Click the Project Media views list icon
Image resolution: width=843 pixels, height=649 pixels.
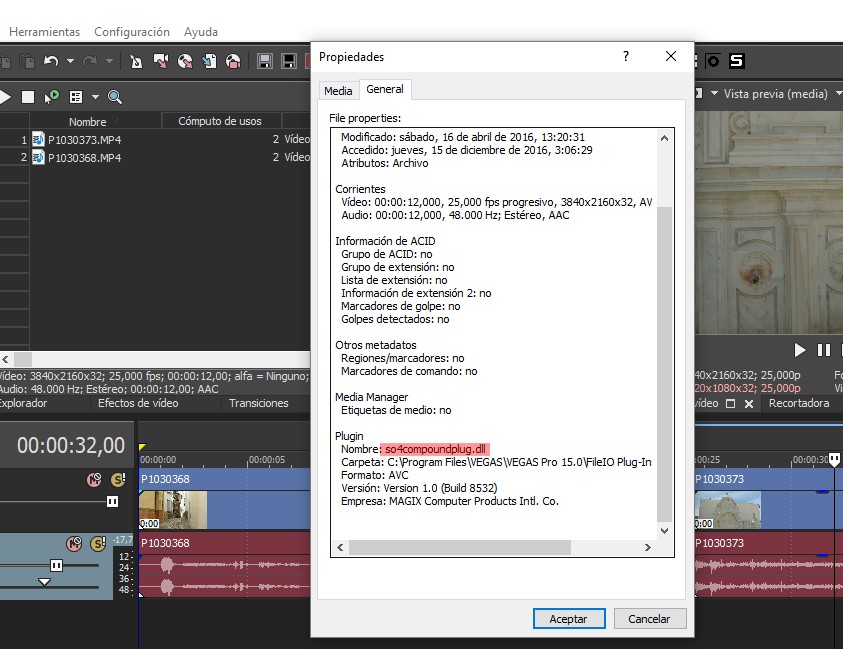(76, 97)
